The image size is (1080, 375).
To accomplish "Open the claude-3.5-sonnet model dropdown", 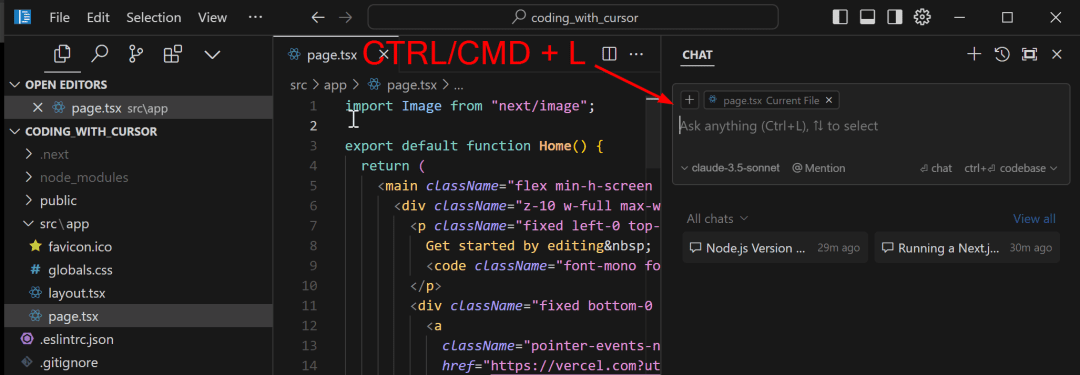I will coord(730,168).
